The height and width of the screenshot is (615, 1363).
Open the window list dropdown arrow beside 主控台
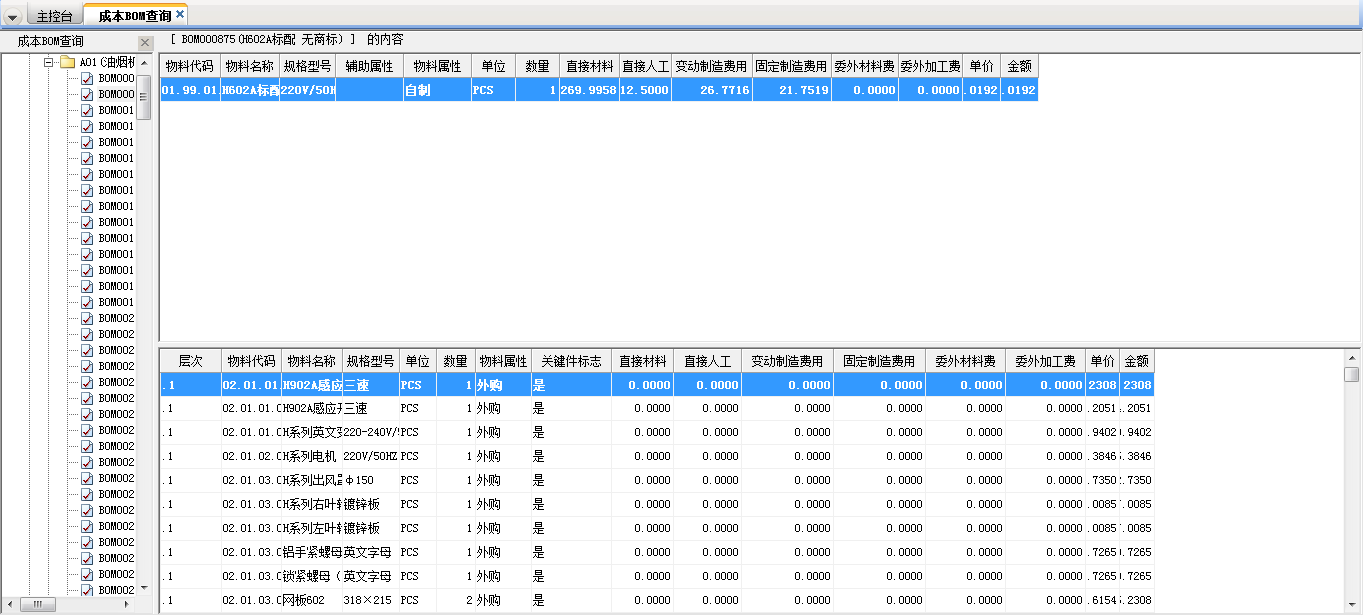click(x=12, y=18)
